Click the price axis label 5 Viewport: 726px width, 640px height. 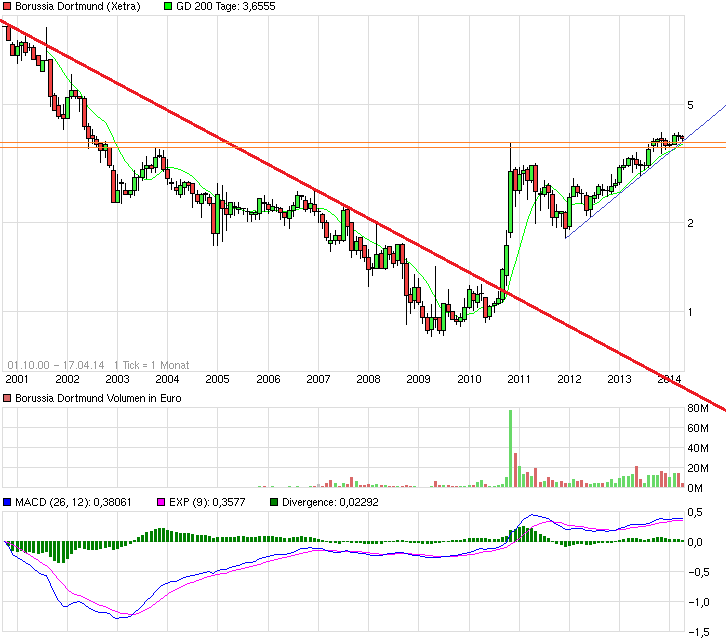690,105
